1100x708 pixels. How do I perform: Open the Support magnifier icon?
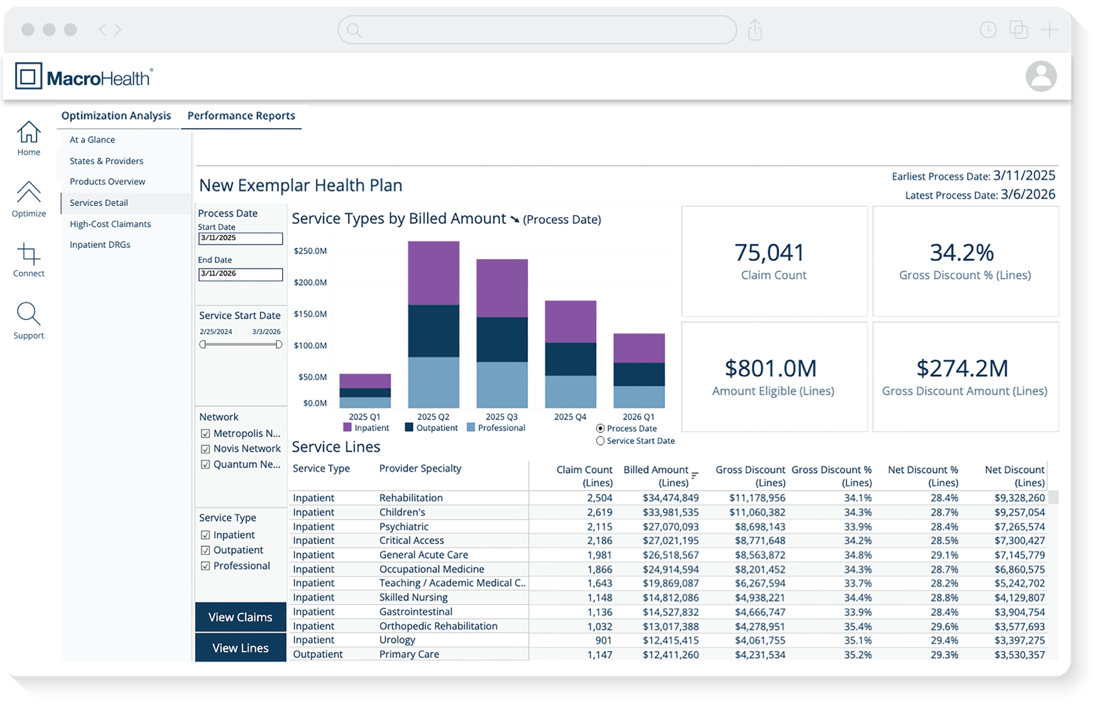pos(29,314)
